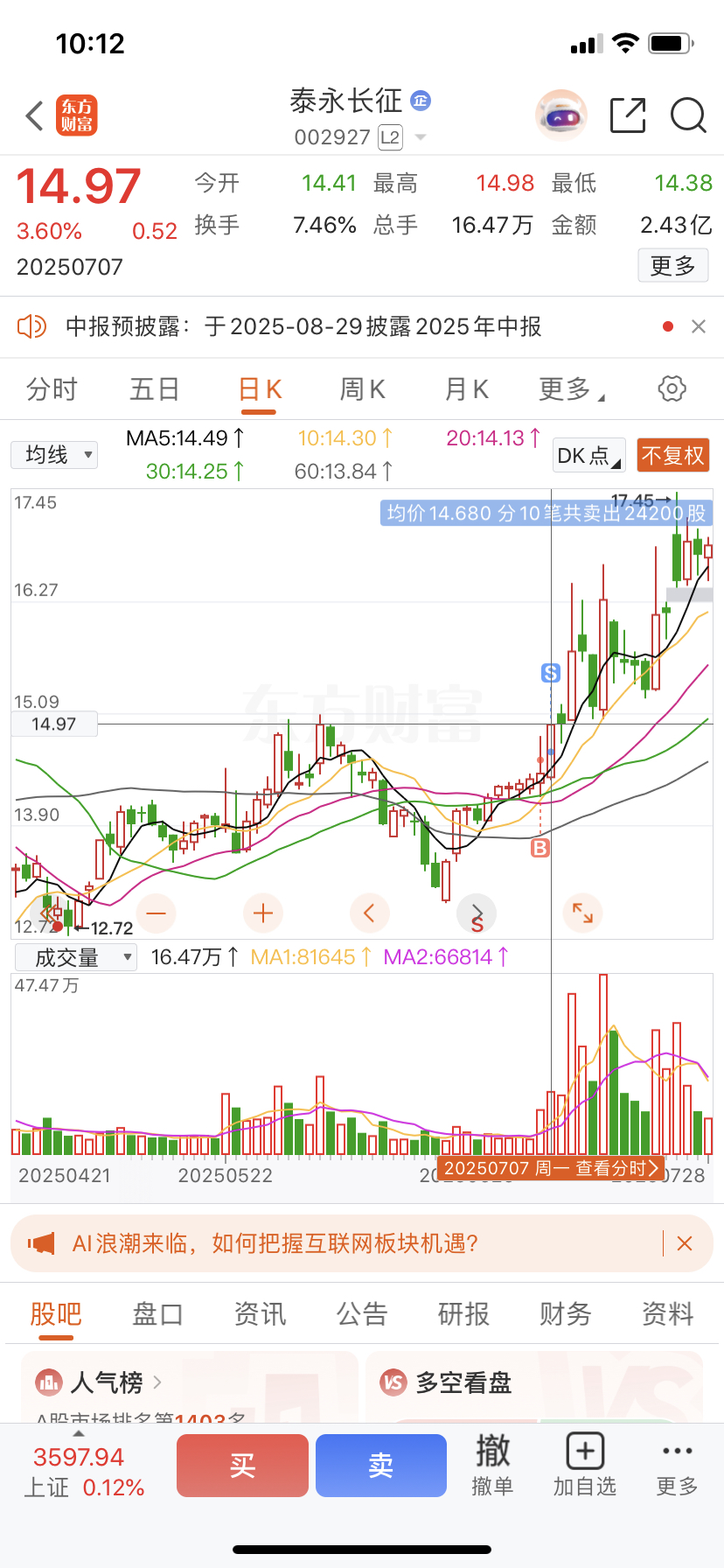Select the 股吧 tab

pos(56,1314)
